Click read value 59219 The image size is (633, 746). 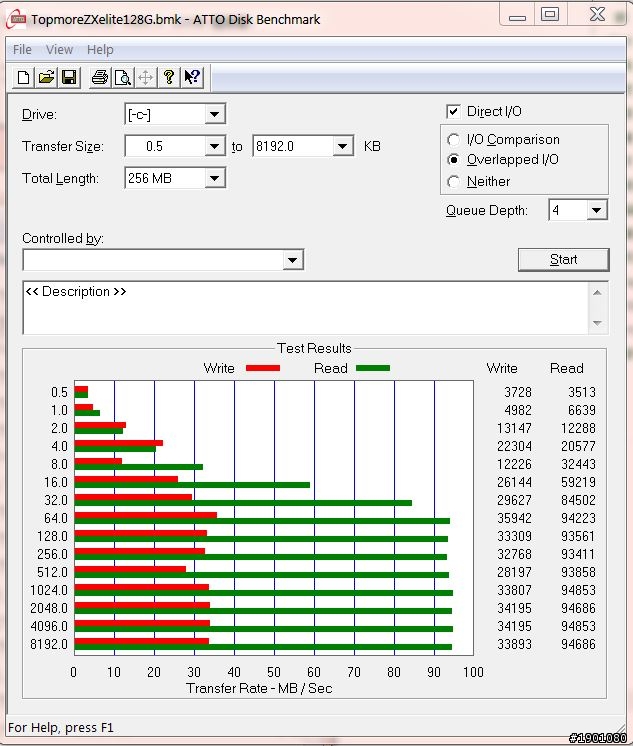[x=578, y=482]
